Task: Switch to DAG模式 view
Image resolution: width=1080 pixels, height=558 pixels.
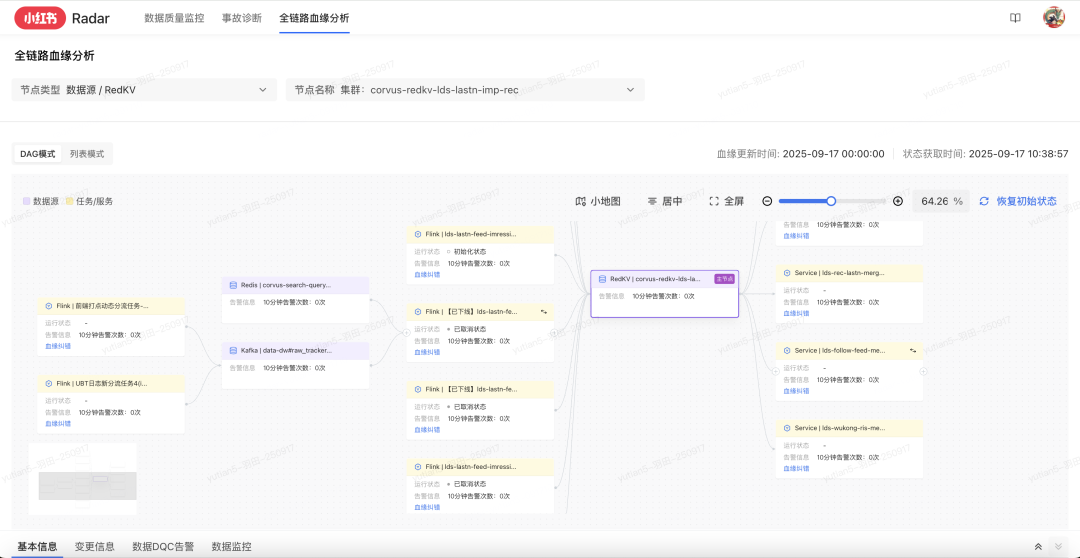Action: 37,154
